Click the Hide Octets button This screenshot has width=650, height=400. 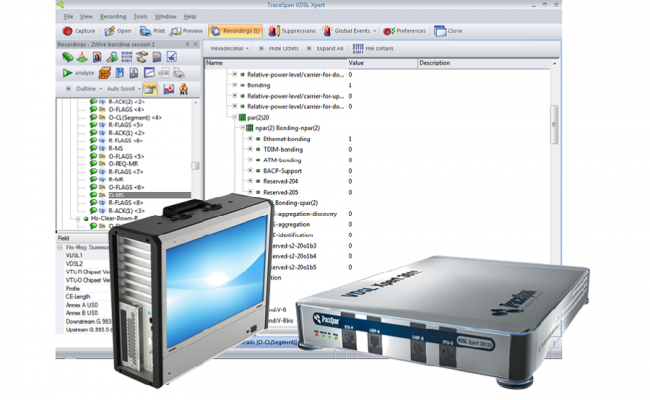click(x=279, y=48)
